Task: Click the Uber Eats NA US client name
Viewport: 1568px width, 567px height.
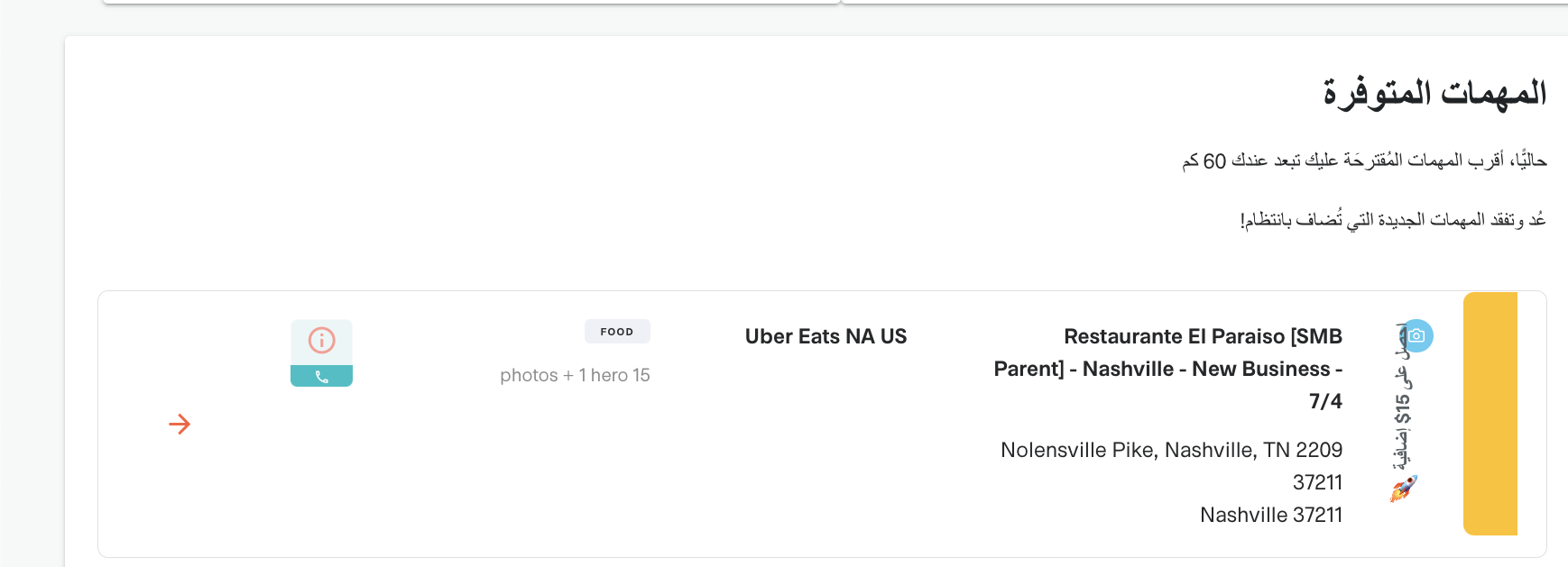Action: pyautogui.click(x=826, y=336)
